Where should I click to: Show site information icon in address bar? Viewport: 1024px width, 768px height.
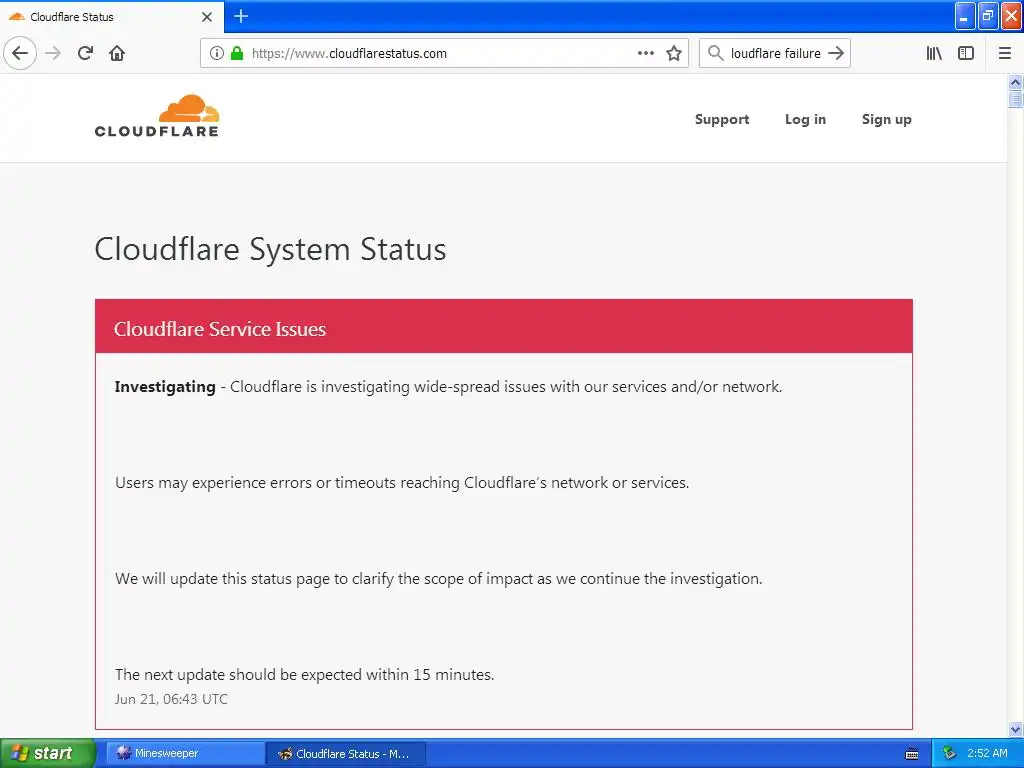(217, 53)
